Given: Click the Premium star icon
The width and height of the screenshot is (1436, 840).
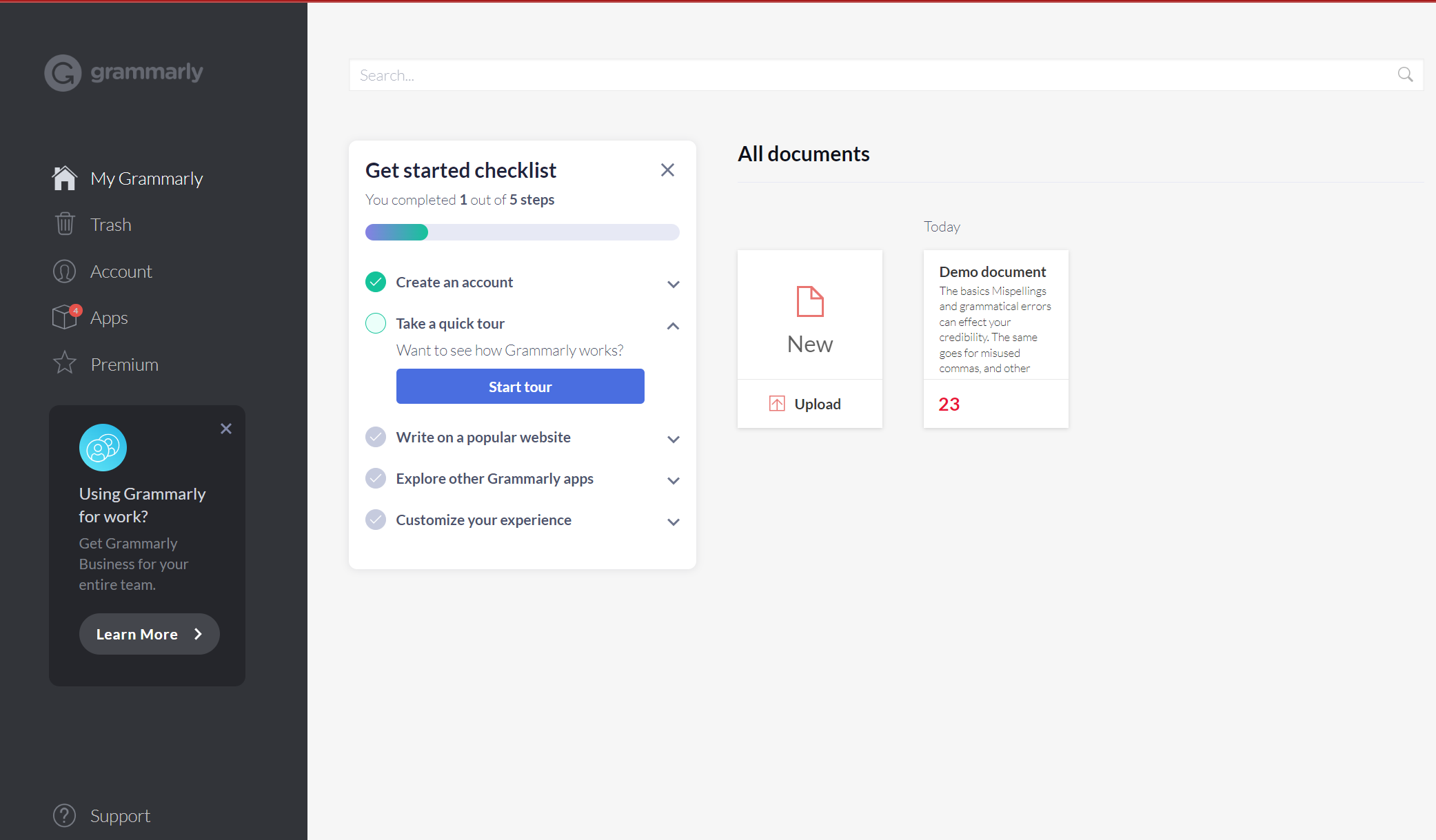Looking at the screenshot, I should point(65,363).
